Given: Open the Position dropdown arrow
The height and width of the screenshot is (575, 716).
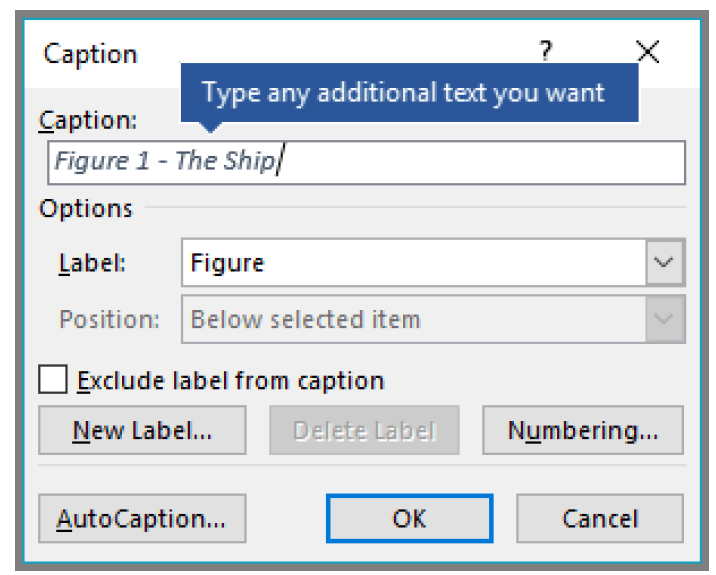Looking at the screenshot, I should (x=664, y=319).
